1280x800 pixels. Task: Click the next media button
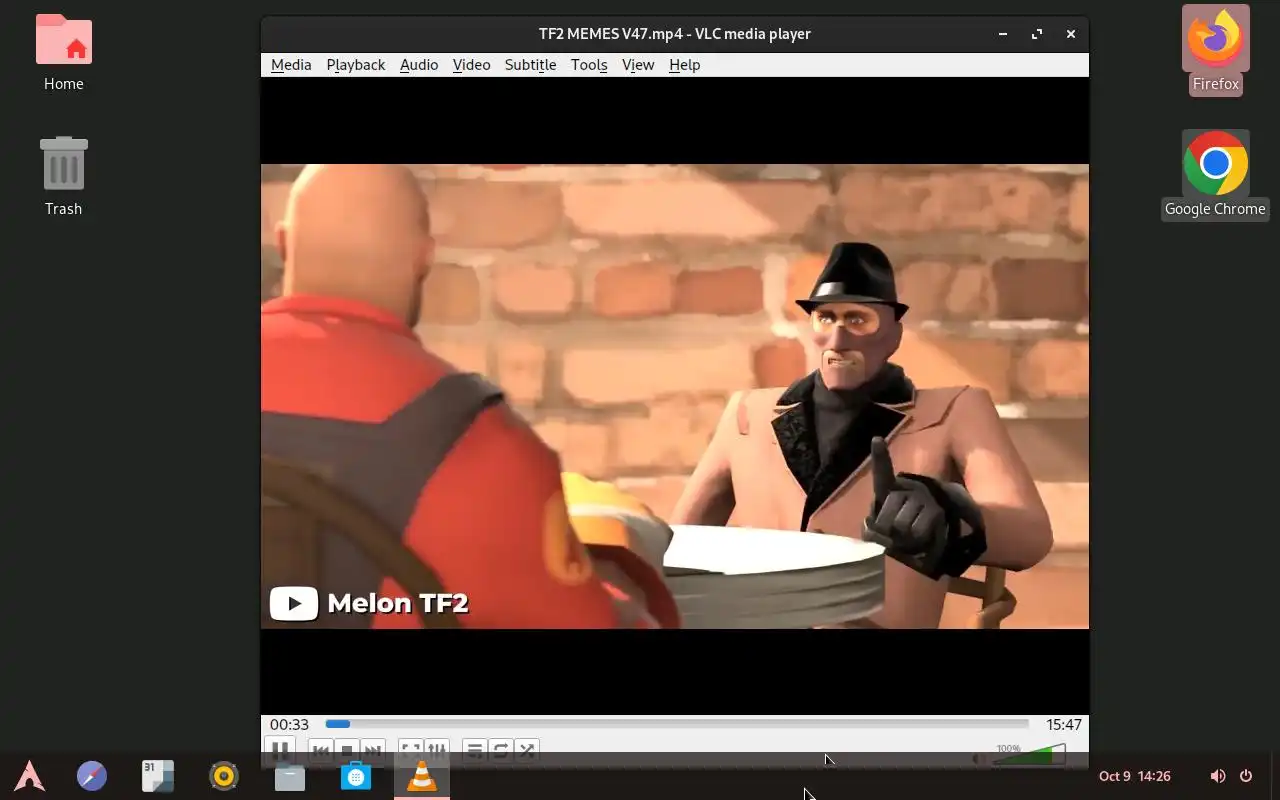coord(372,750)
